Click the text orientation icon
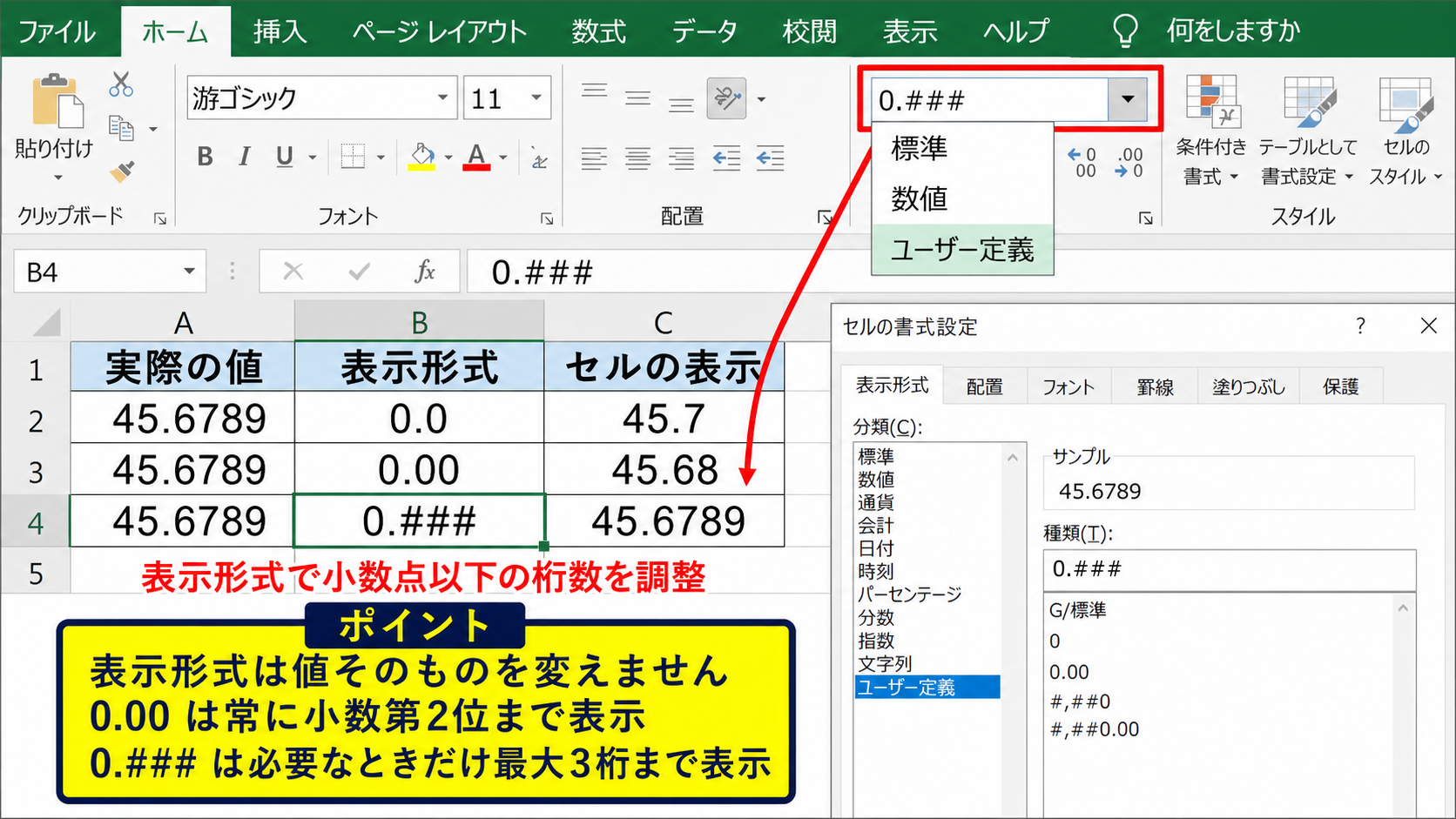The width and height of the screenshot is (1456, 819). 727,98
